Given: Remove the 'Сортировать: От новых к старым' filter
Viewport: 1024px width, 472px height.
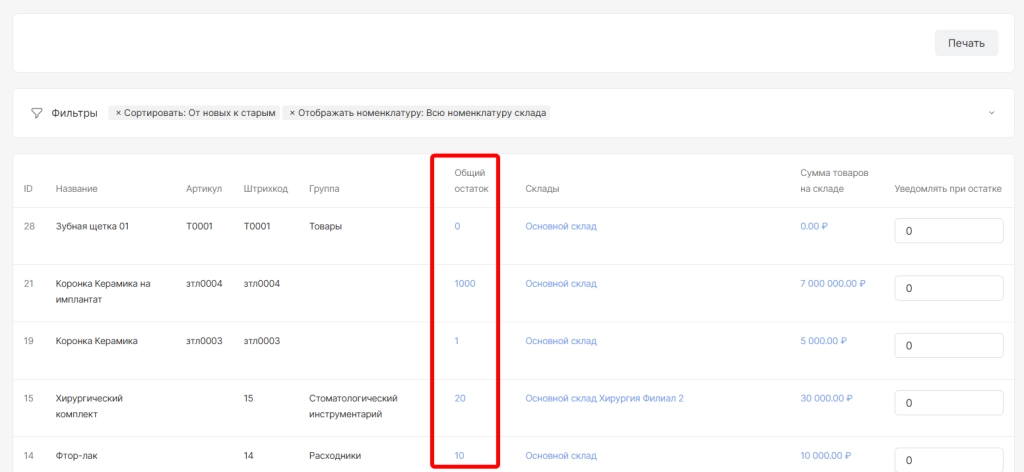Looking at the screenshot, I should [118, 113].
